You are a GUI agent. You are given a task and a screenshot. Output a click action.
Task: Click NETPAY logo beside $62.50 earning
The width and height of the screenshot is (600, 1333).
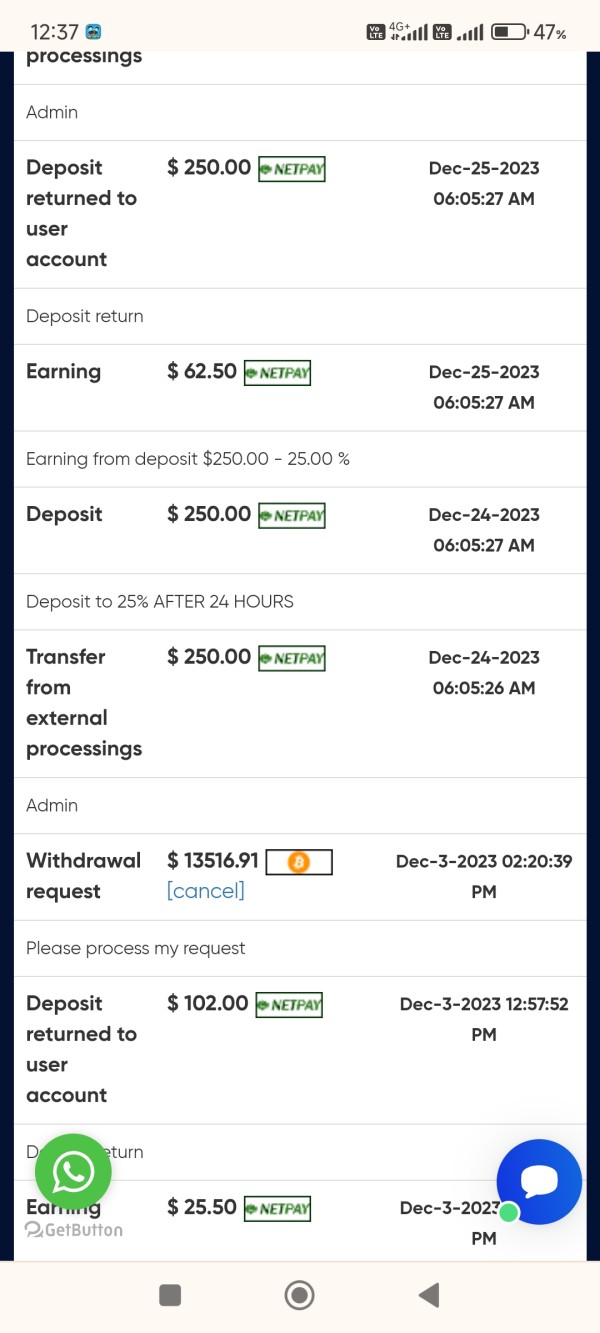(278, 373)
